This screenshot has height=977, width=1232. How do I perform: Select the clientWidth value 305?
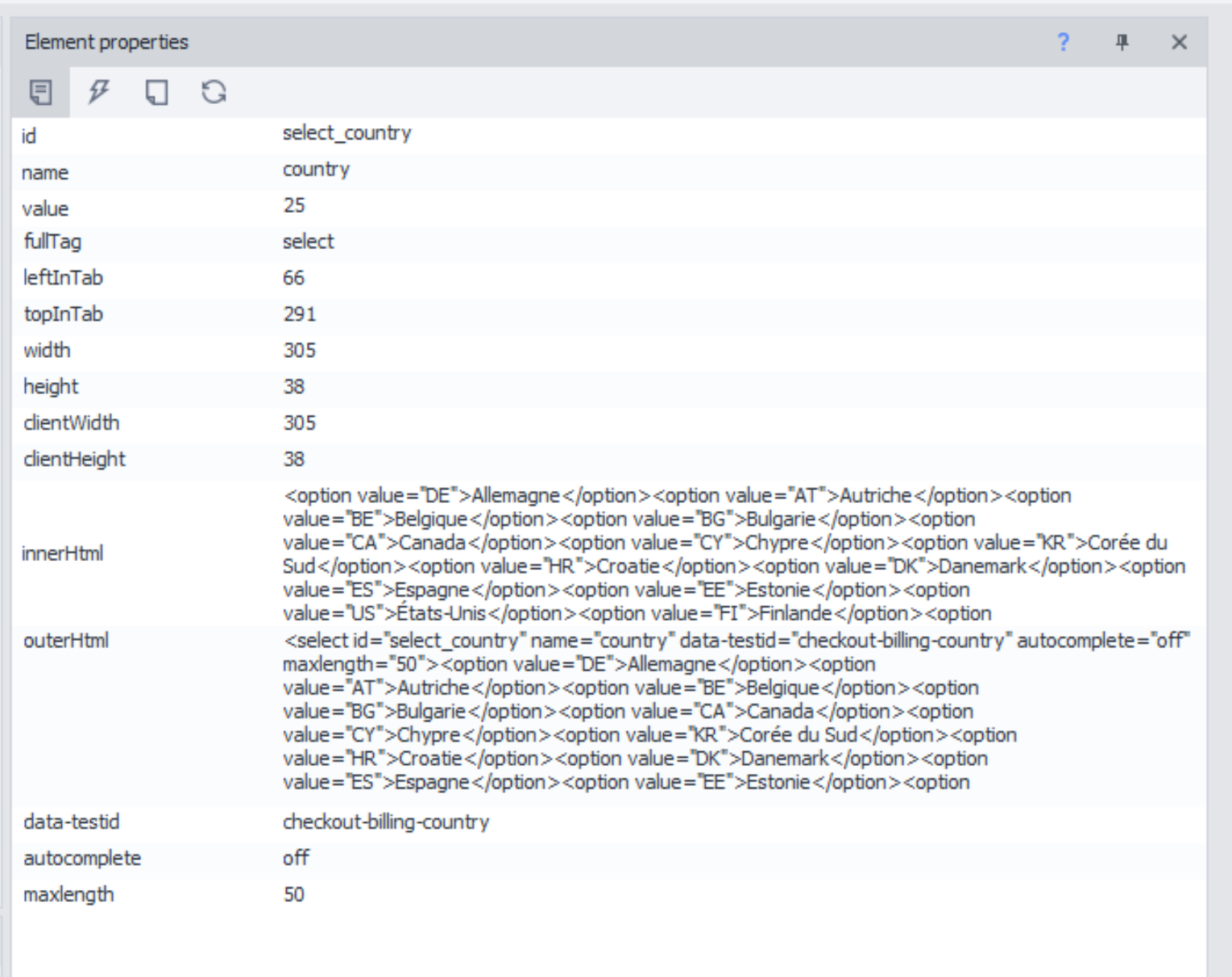pos(300,423)
